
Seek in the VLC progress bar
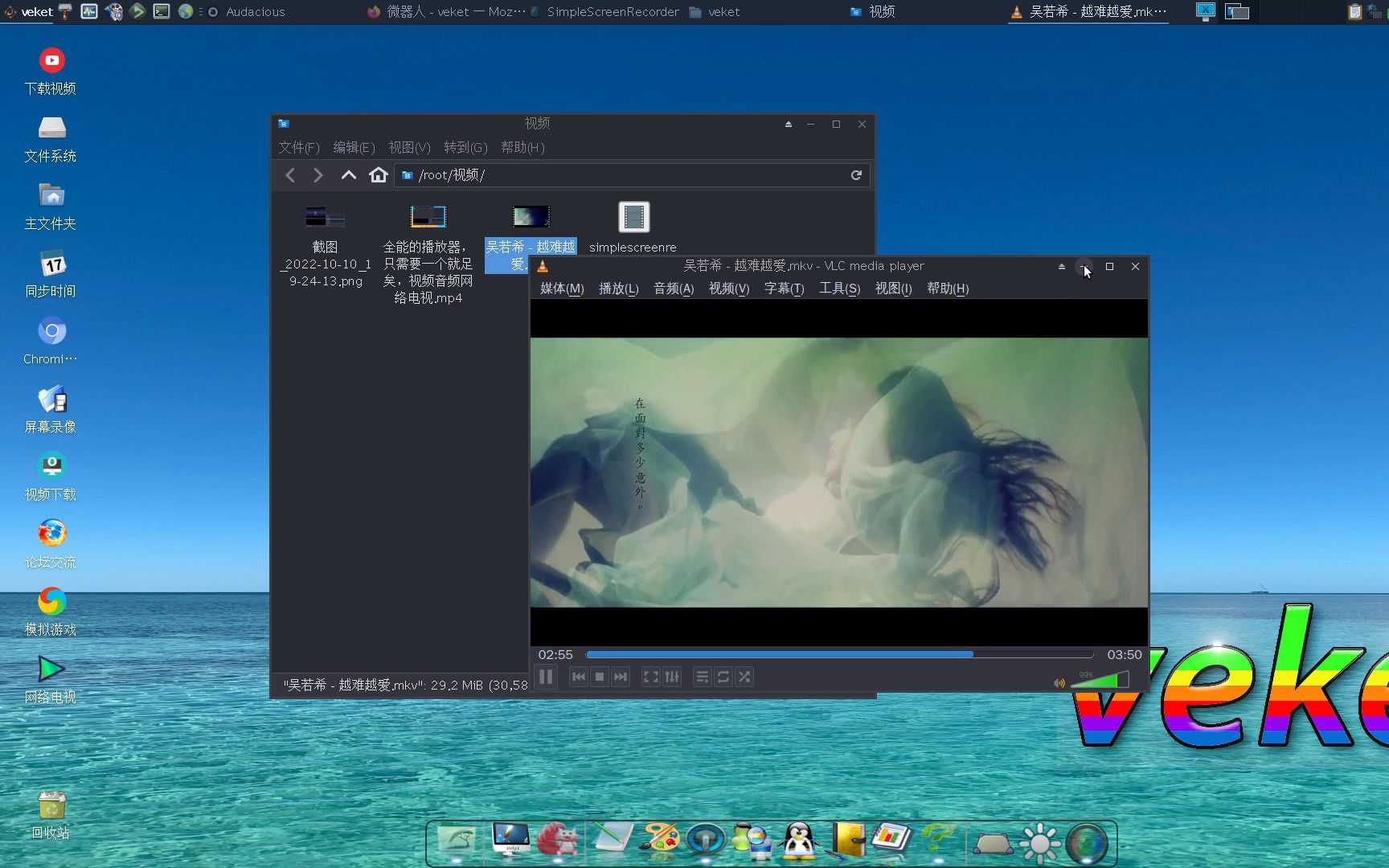click(x=839, y=655)
